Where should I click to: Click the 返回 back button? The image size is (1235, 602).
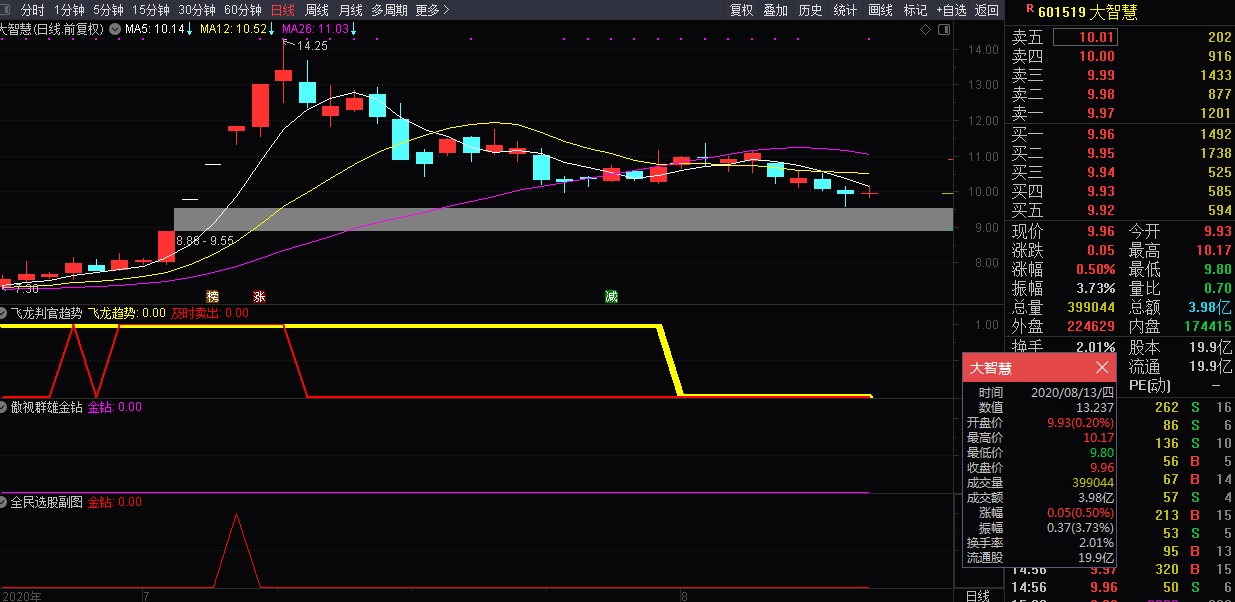click(987, 10)
